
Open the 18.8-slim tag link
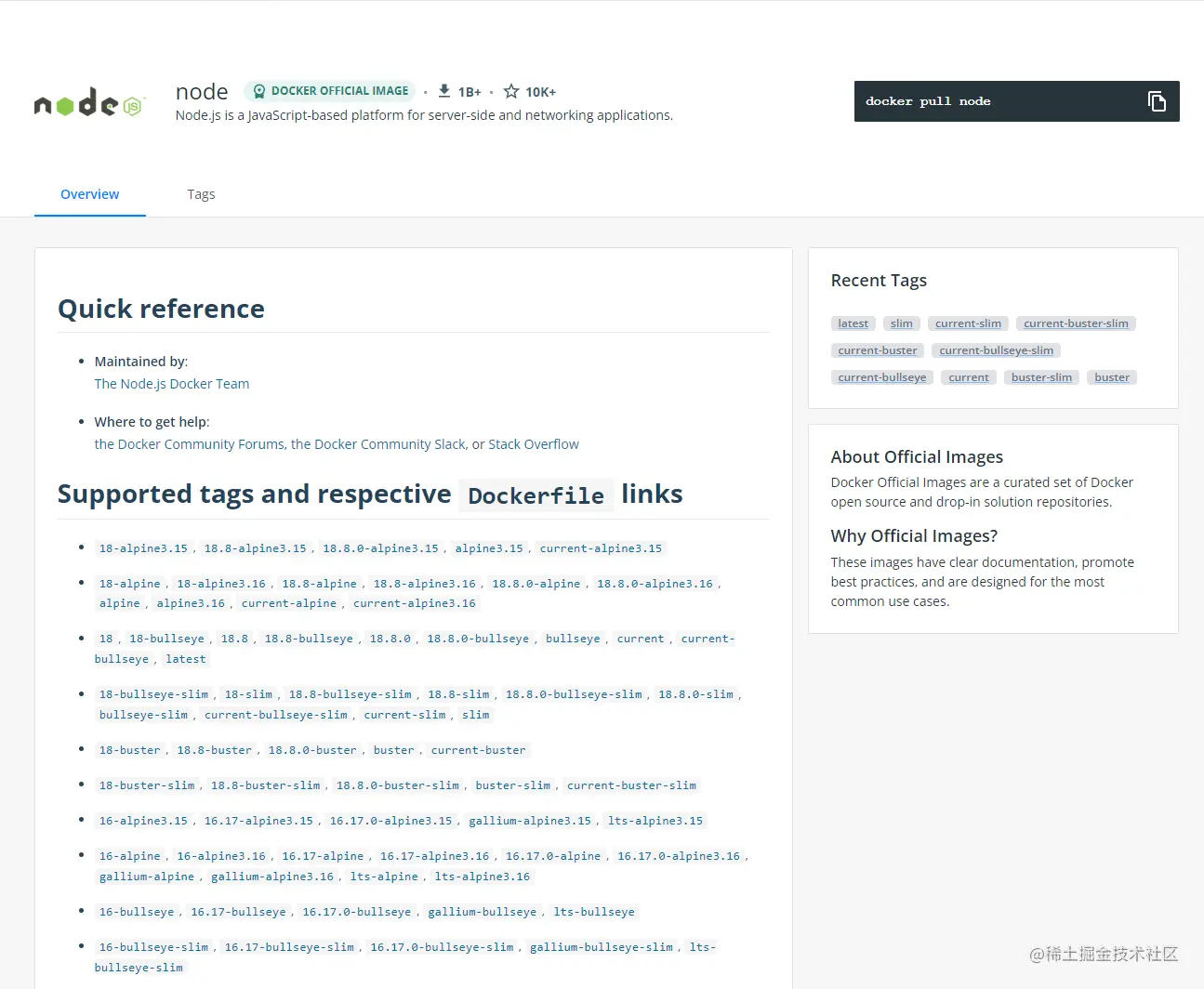pyautogui.click(x=458, y=694)
